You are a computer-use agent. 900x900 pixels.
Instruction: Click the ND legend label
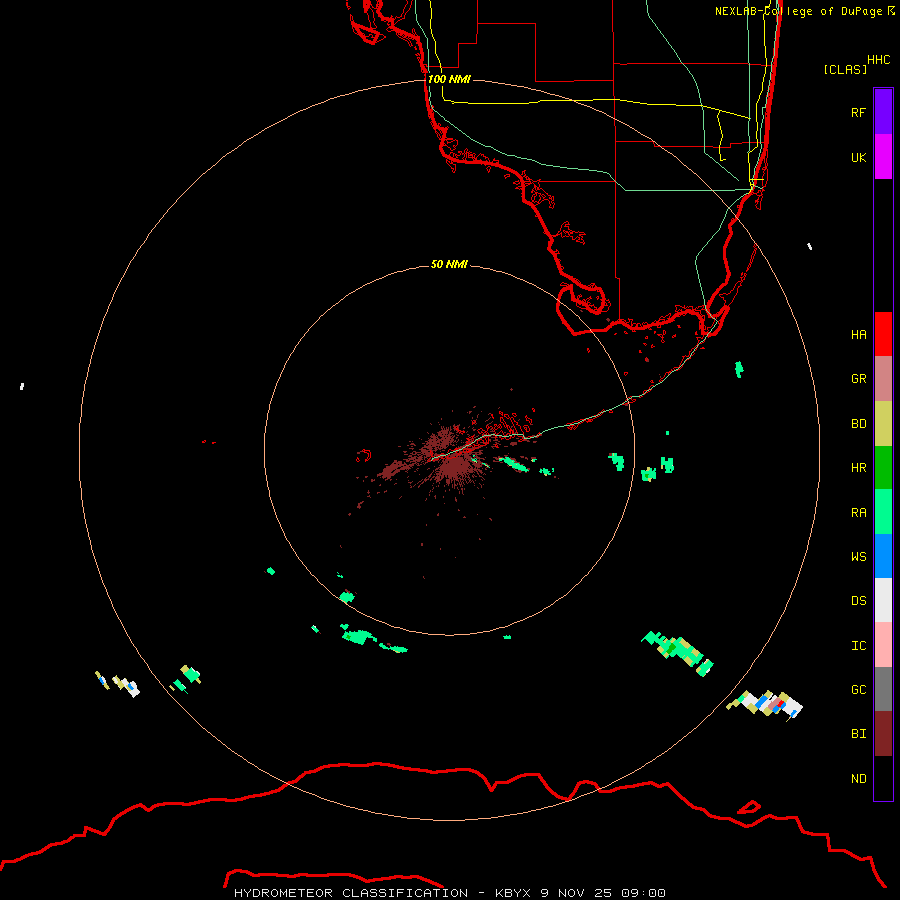(858, 778)
